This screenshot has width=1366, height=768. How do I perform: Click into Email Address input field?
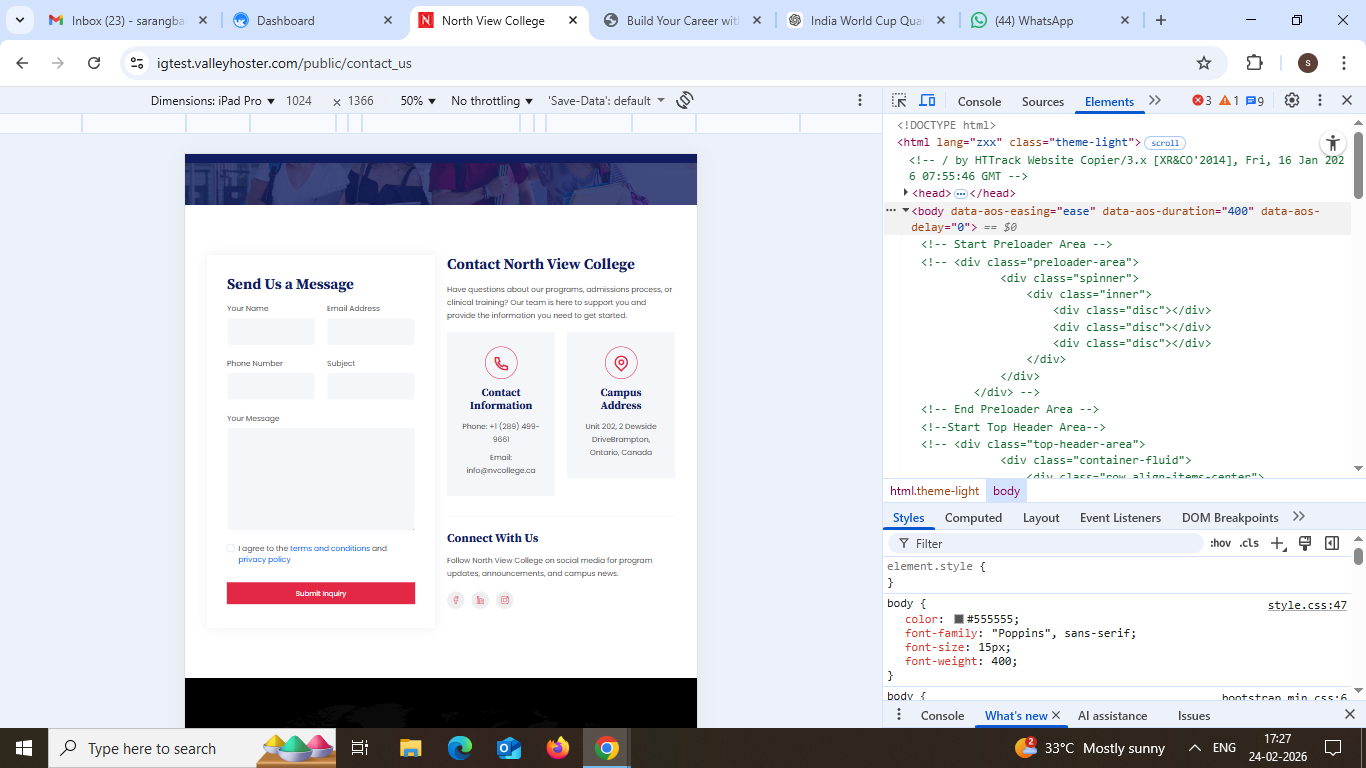(x=371, y=332)
